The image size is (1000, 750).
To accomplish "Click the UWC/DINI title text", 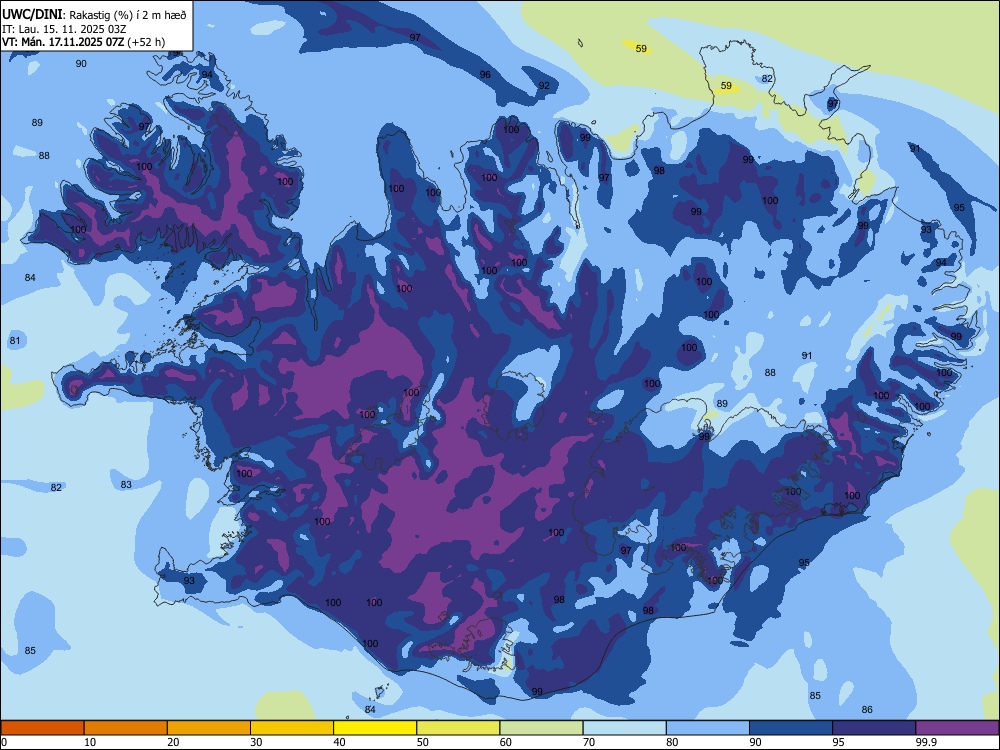I will 32,14.
